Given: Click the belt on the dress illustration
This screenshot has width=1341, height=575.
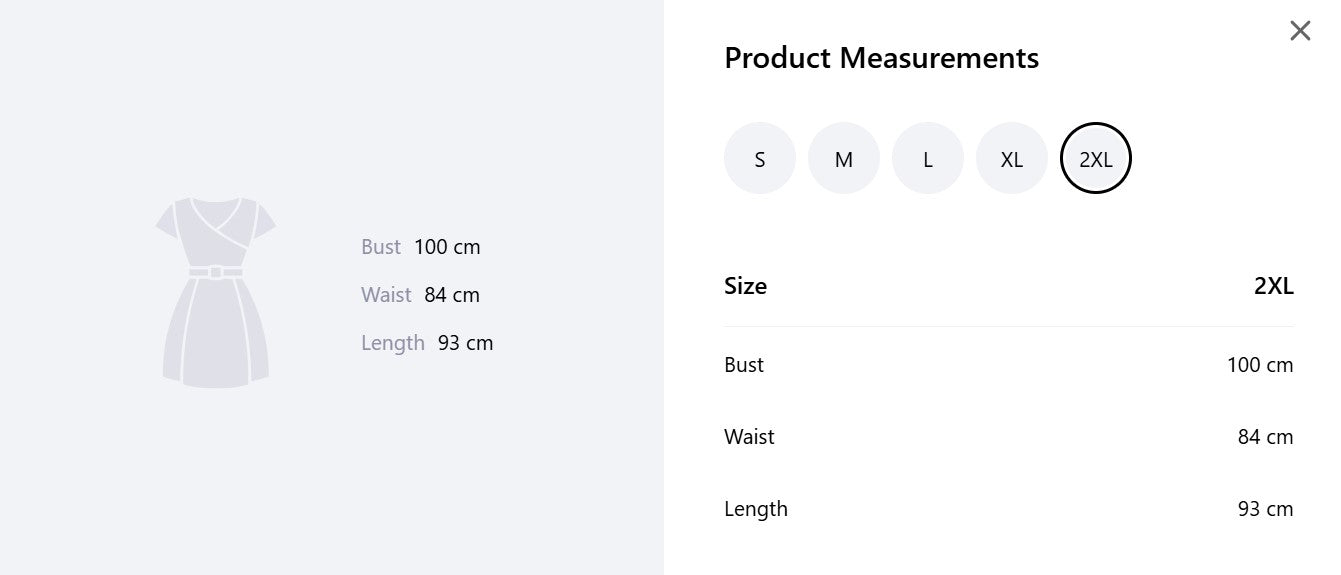Looking at the screenshot, I should pyautogui.click(x=216, y=272).
